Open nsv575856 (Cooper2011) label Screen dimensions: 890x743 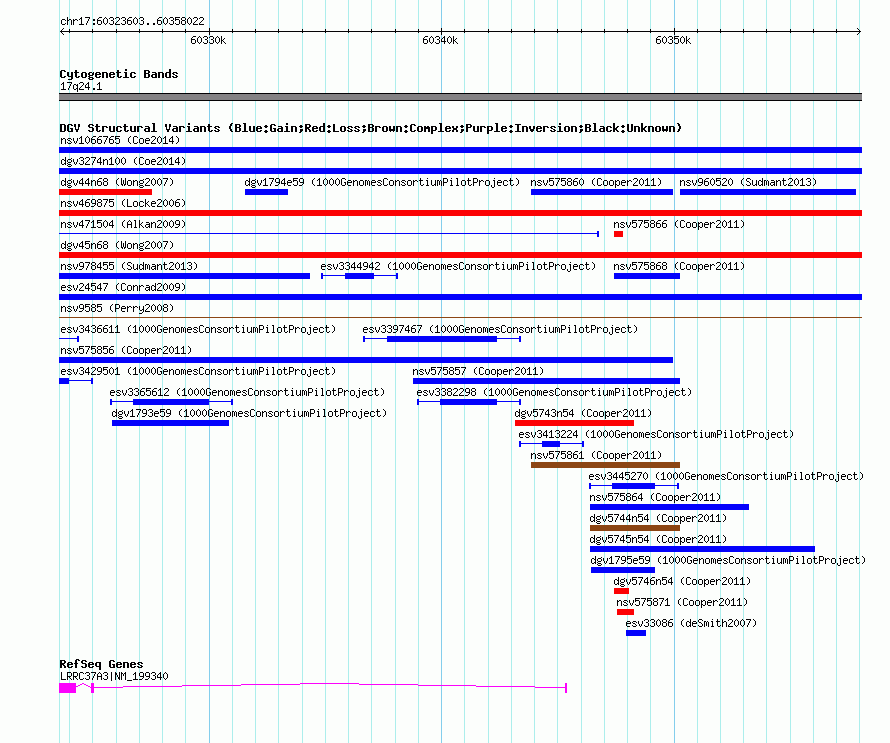coord(126,350)
